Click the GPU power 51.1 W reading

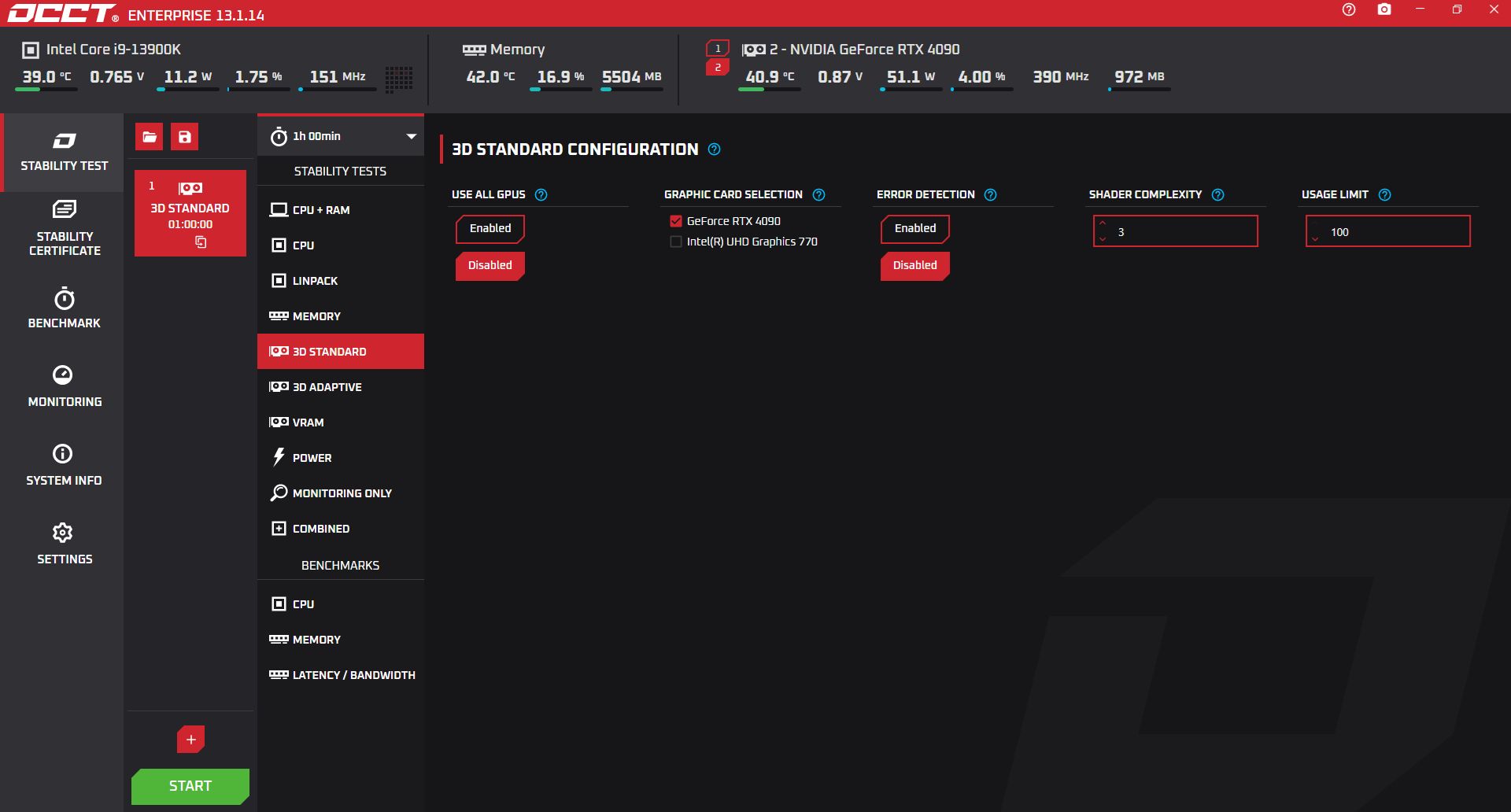click(x=911, y=77)
